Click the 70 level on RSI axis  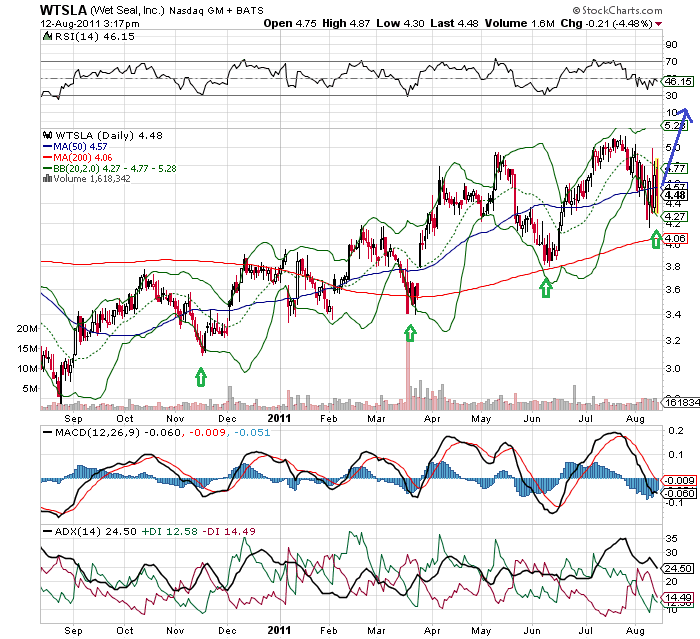[671, 61]
